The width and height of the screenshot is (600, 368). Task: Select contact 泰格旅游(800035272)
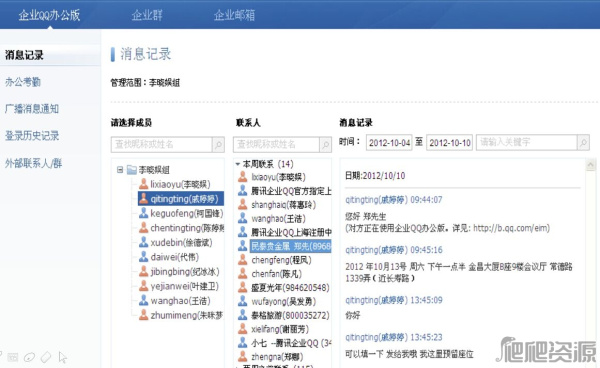[290, 315]
